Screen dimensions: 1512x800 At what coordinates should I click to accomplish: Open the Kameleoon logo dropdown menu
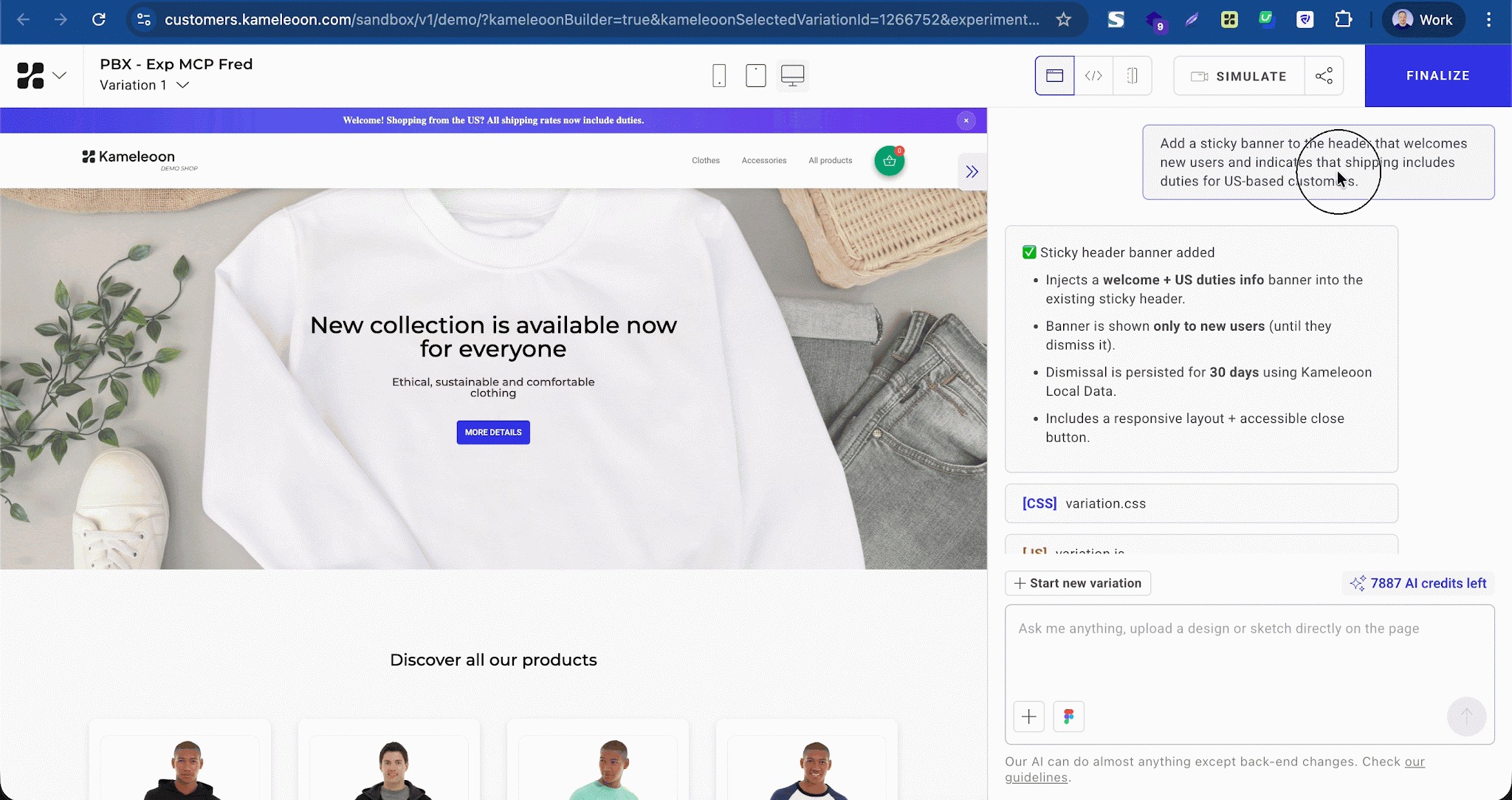point(41,75)
